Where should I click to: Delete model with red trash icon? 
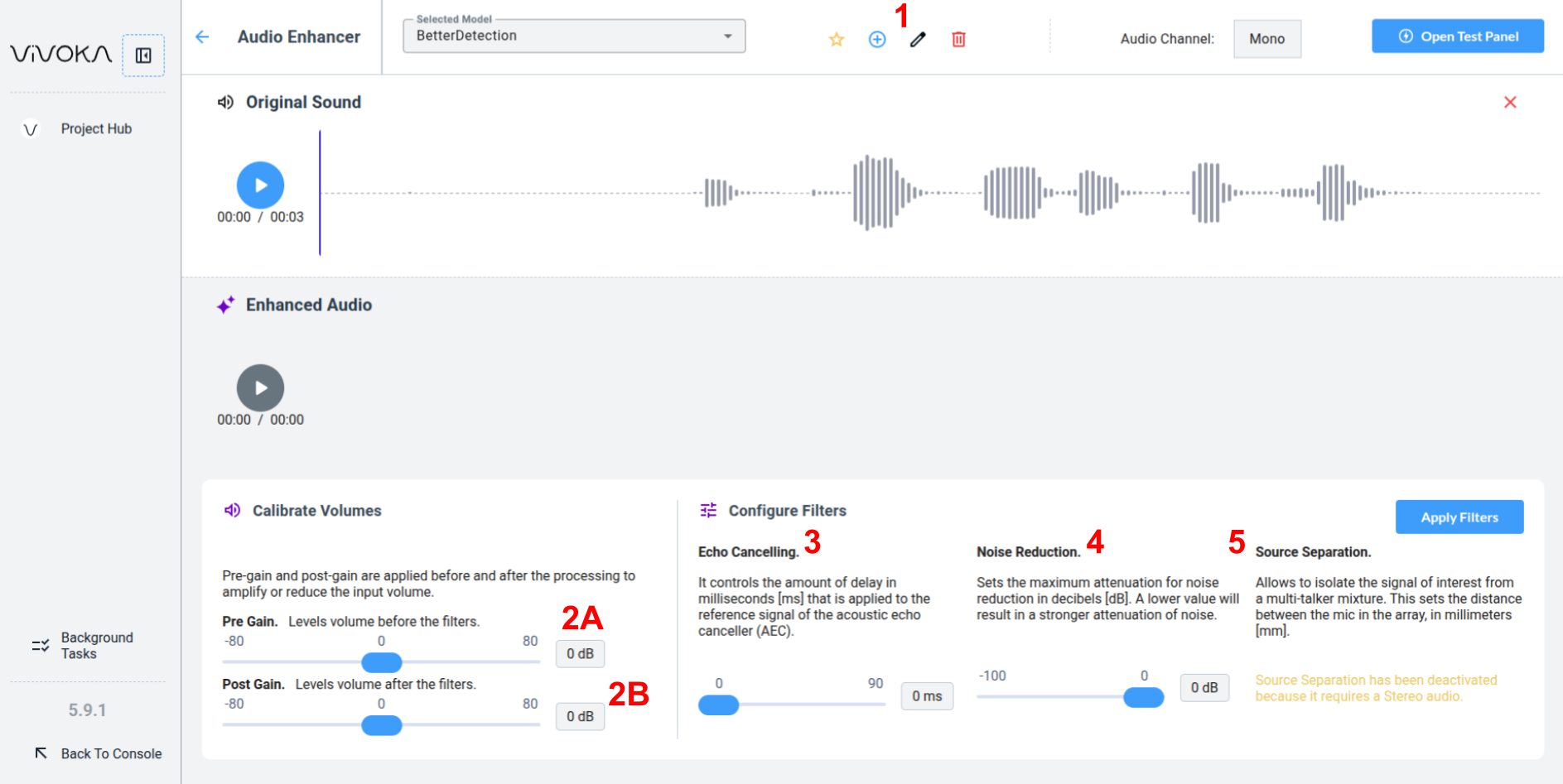(958, 39)
